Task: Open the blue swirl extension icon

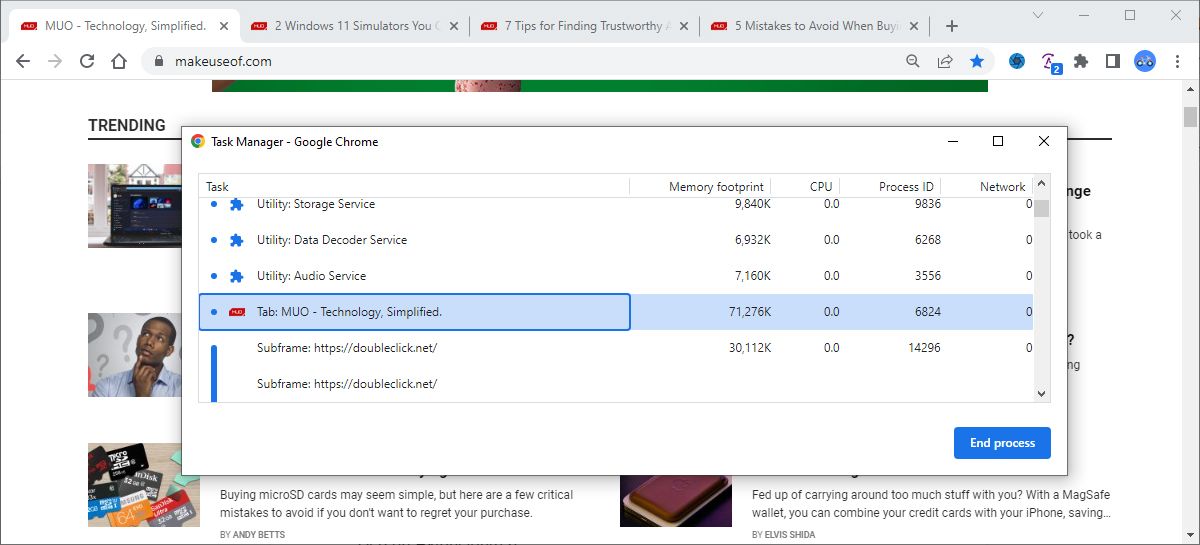Action: [x=1017, y=61]
